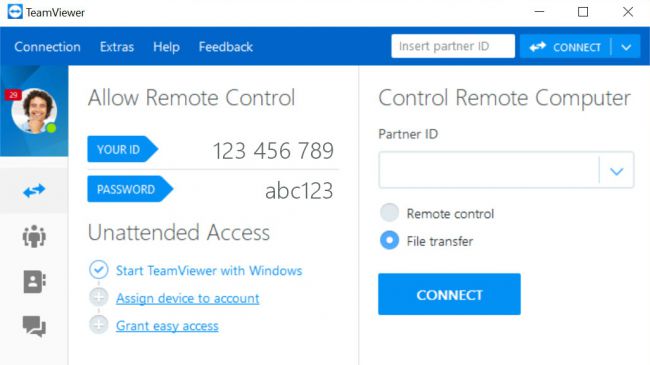This screenshot has width=650, height=365.
Task: Open the Assign device to account link
Action: [188, 298]
